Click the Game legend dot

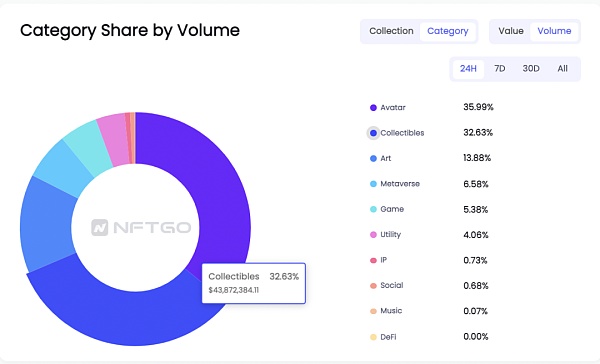373,209
